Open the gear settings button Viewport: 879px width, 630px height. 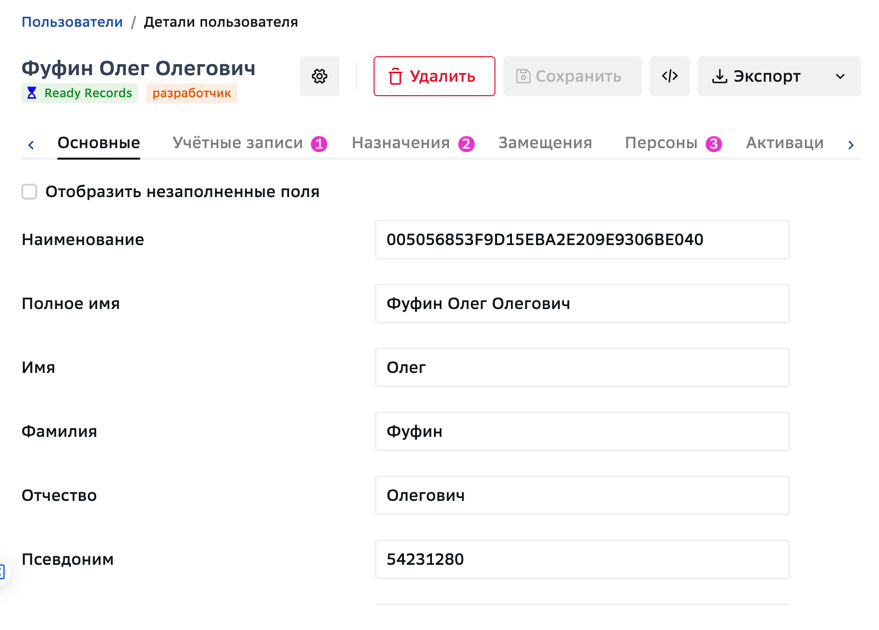[x=320, y=76]
